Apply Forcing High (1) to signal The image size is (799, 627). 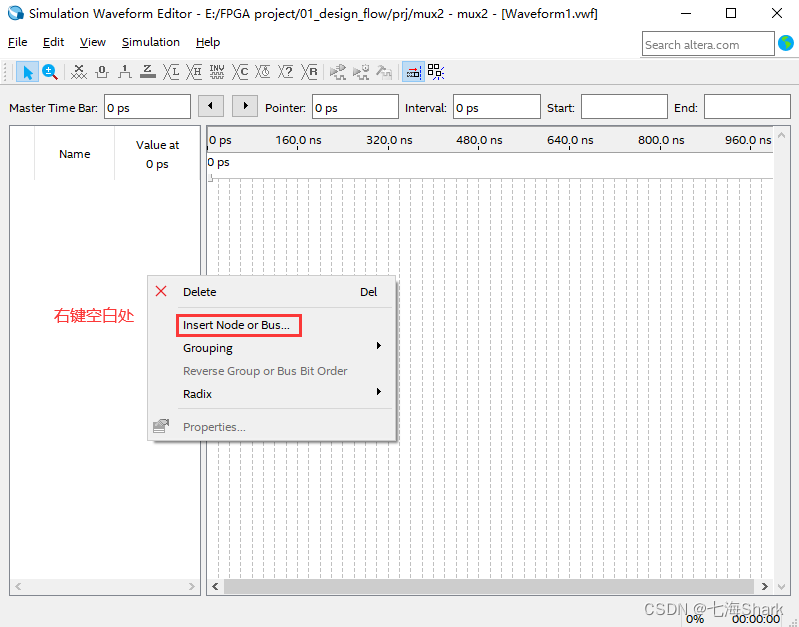click(x=125, y=72)
